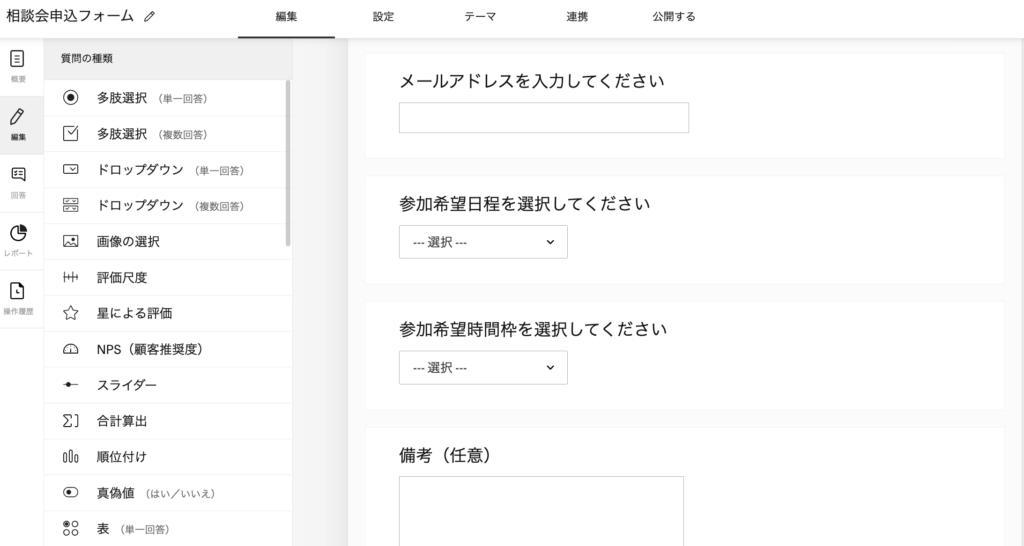Select the スライダー label
Screen dimensions: 1024x546
[x=127, y=385]
